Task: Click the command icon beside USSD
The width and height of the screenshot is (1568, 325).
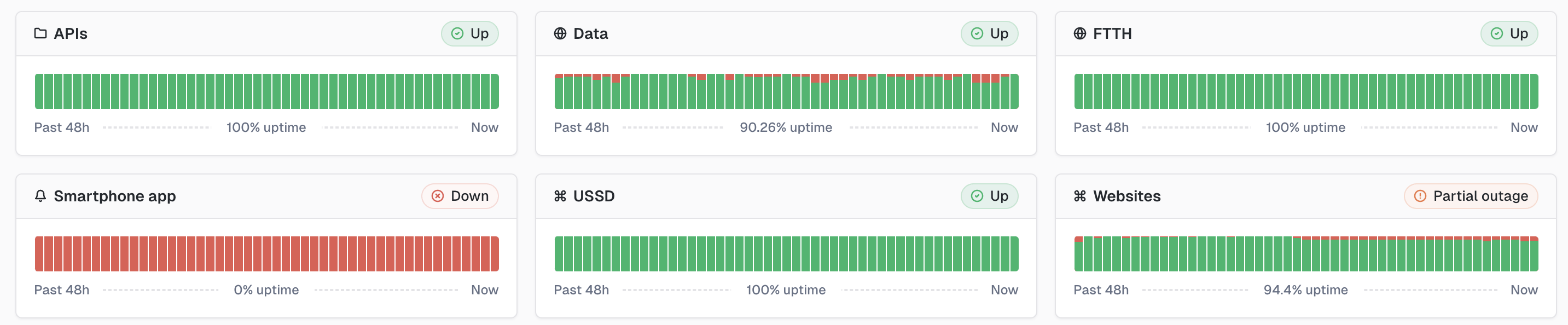Action: point(560,196)
